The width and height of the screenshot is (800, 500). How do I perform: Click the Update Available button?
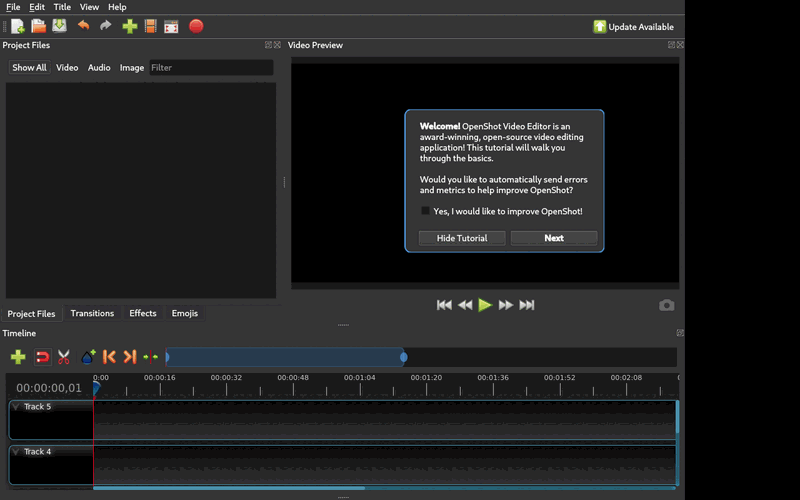point(633,27)
